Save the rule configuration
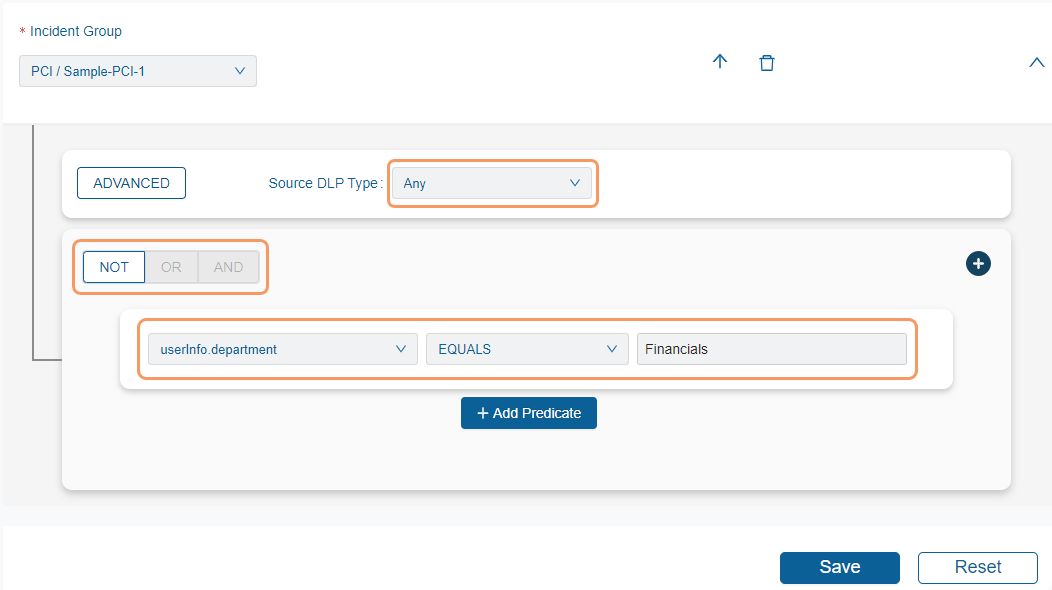Viewport: 1052px width, 590px height. coord(839,567)
